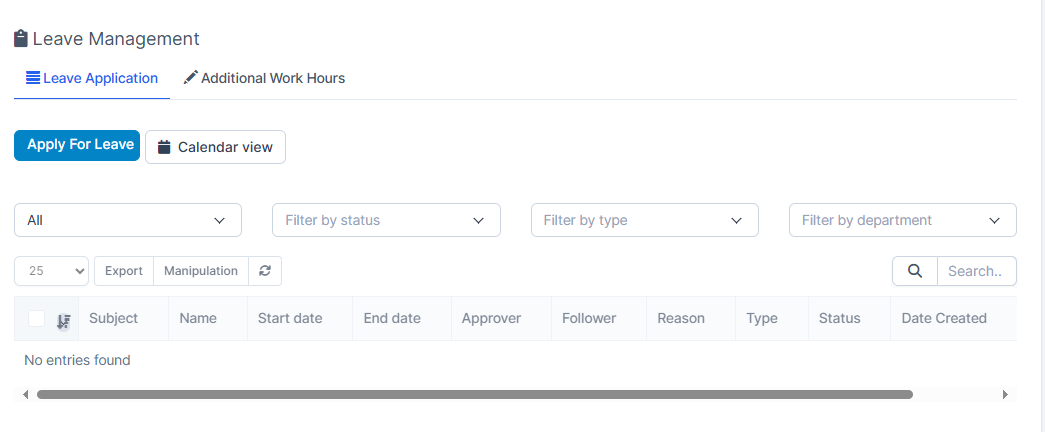1045x432 pixels.
Task: Click the Manipulation button
Action: pyautogui.click(x=201, y=271)
